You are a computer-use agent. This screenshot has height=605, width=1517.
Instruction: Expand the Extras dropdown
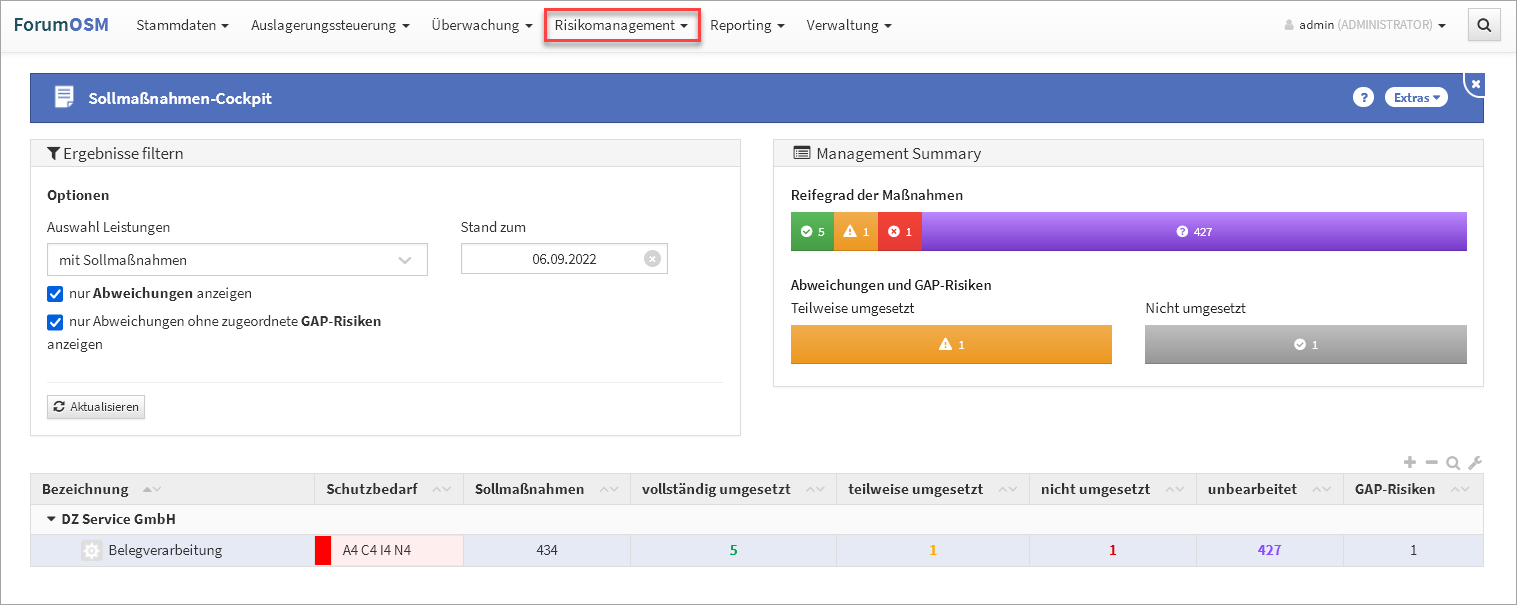pos(1416,97)
